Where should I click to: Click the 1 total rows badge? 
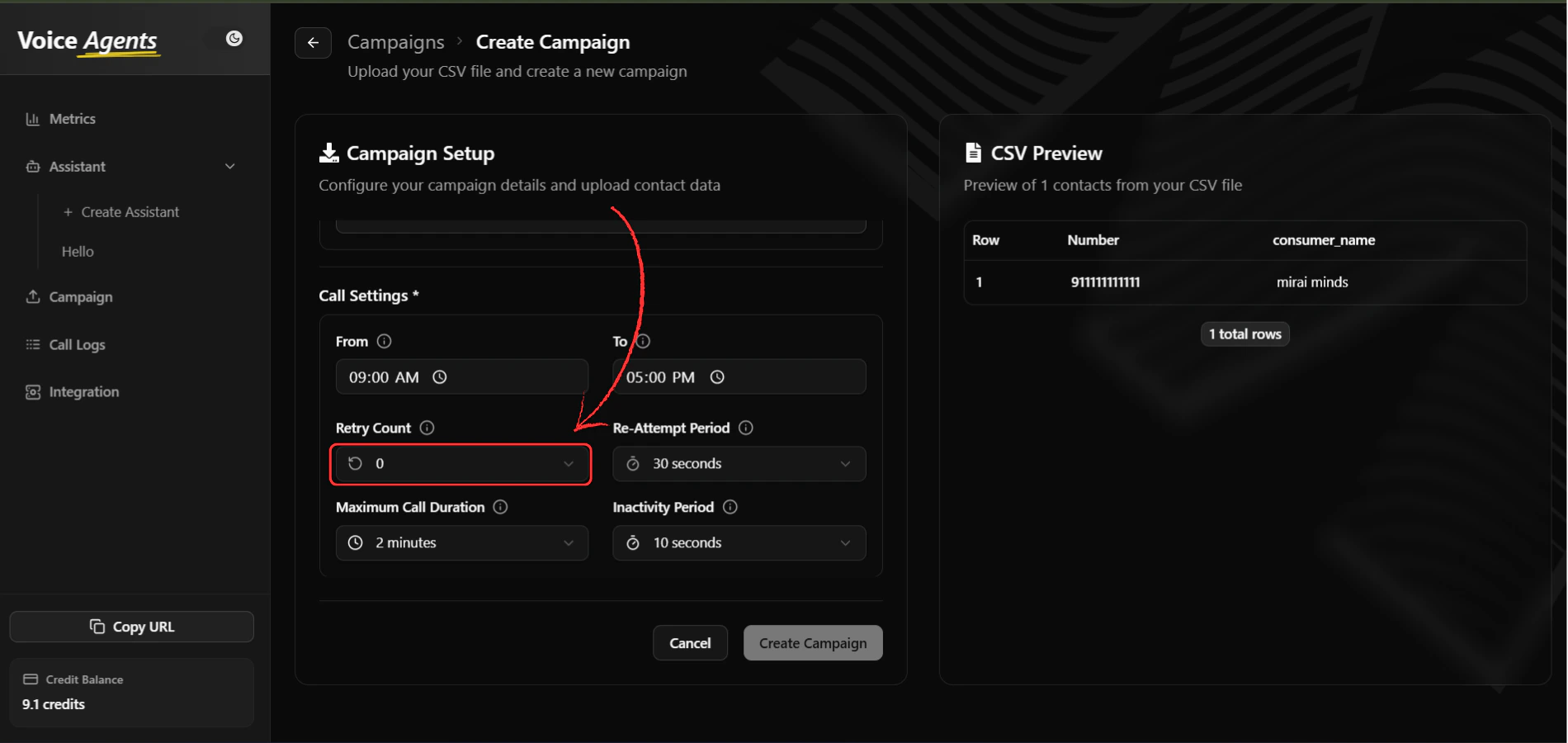1244,334
